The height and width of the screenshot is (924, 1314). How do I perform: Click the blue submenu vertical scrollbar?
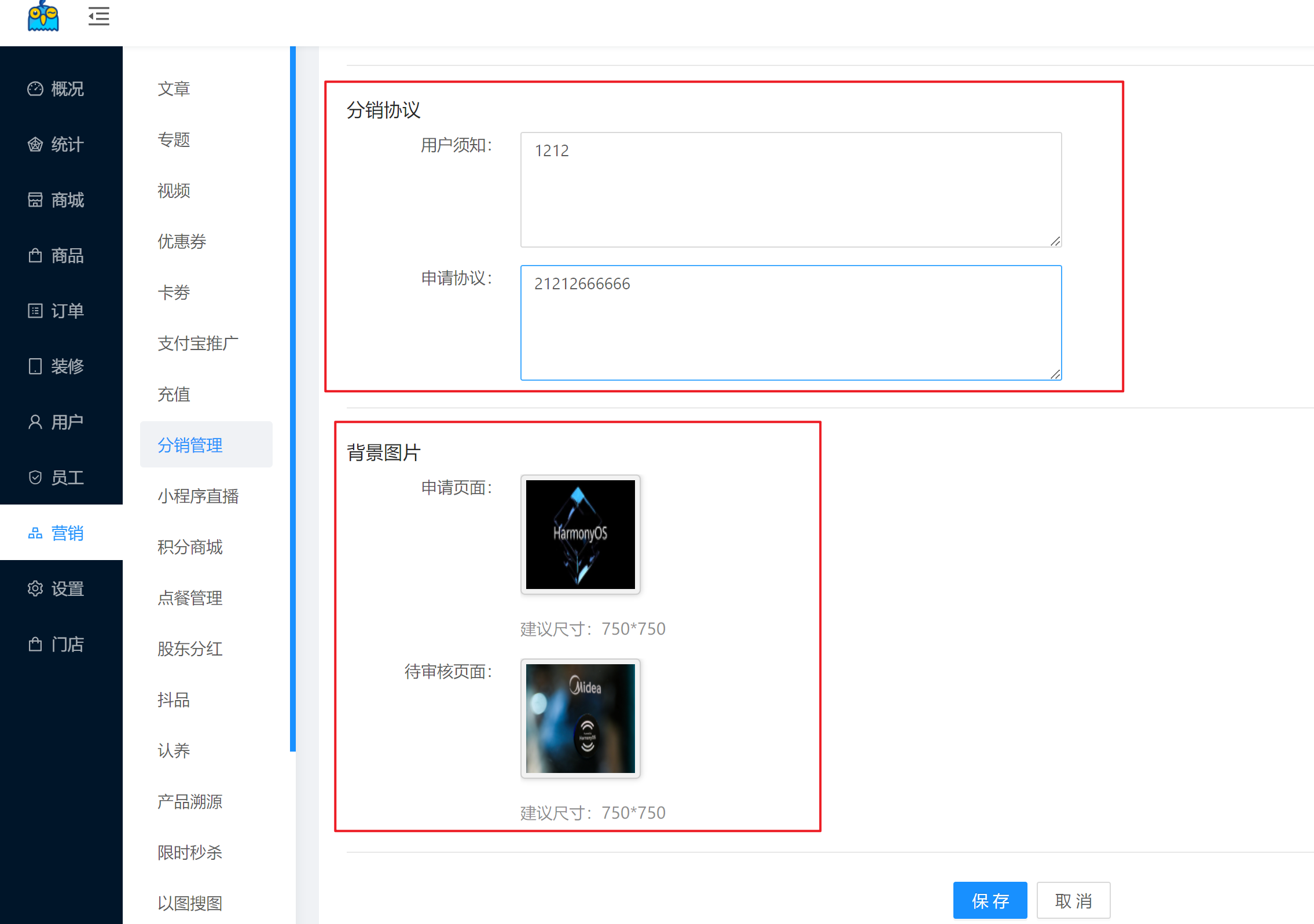coord(293,399)
